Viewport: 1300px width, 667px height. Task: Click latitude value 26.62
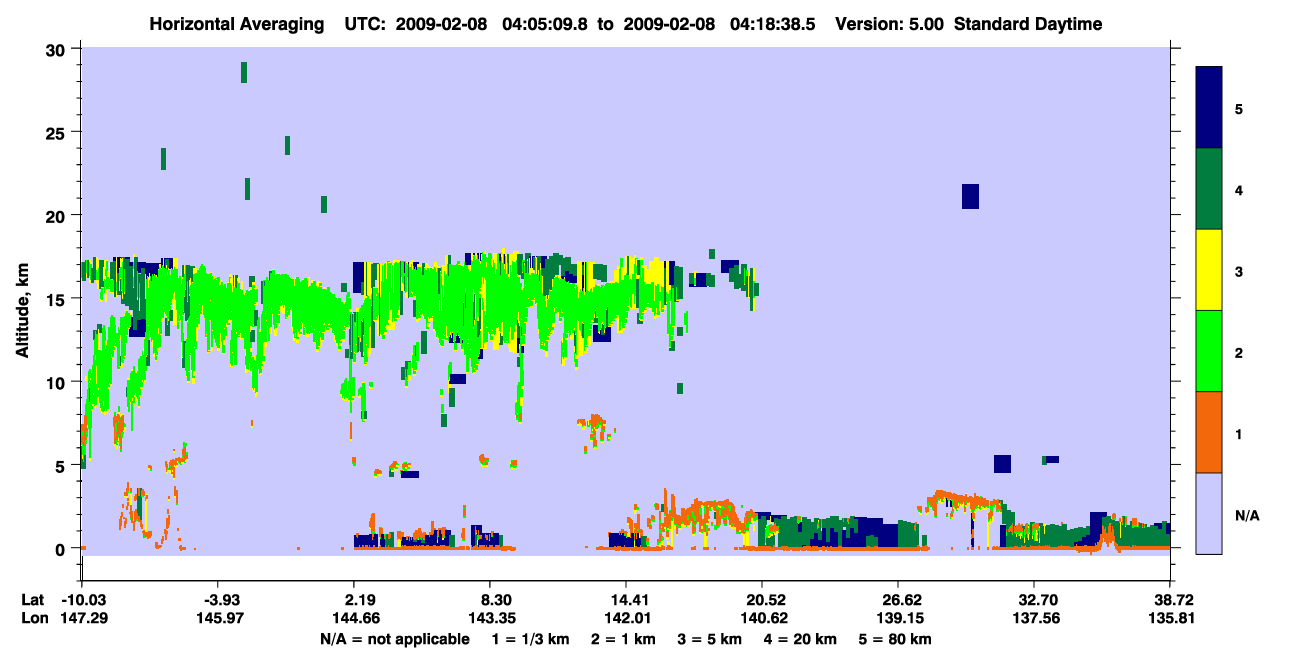pyautogui.click(x=898, y=600)
